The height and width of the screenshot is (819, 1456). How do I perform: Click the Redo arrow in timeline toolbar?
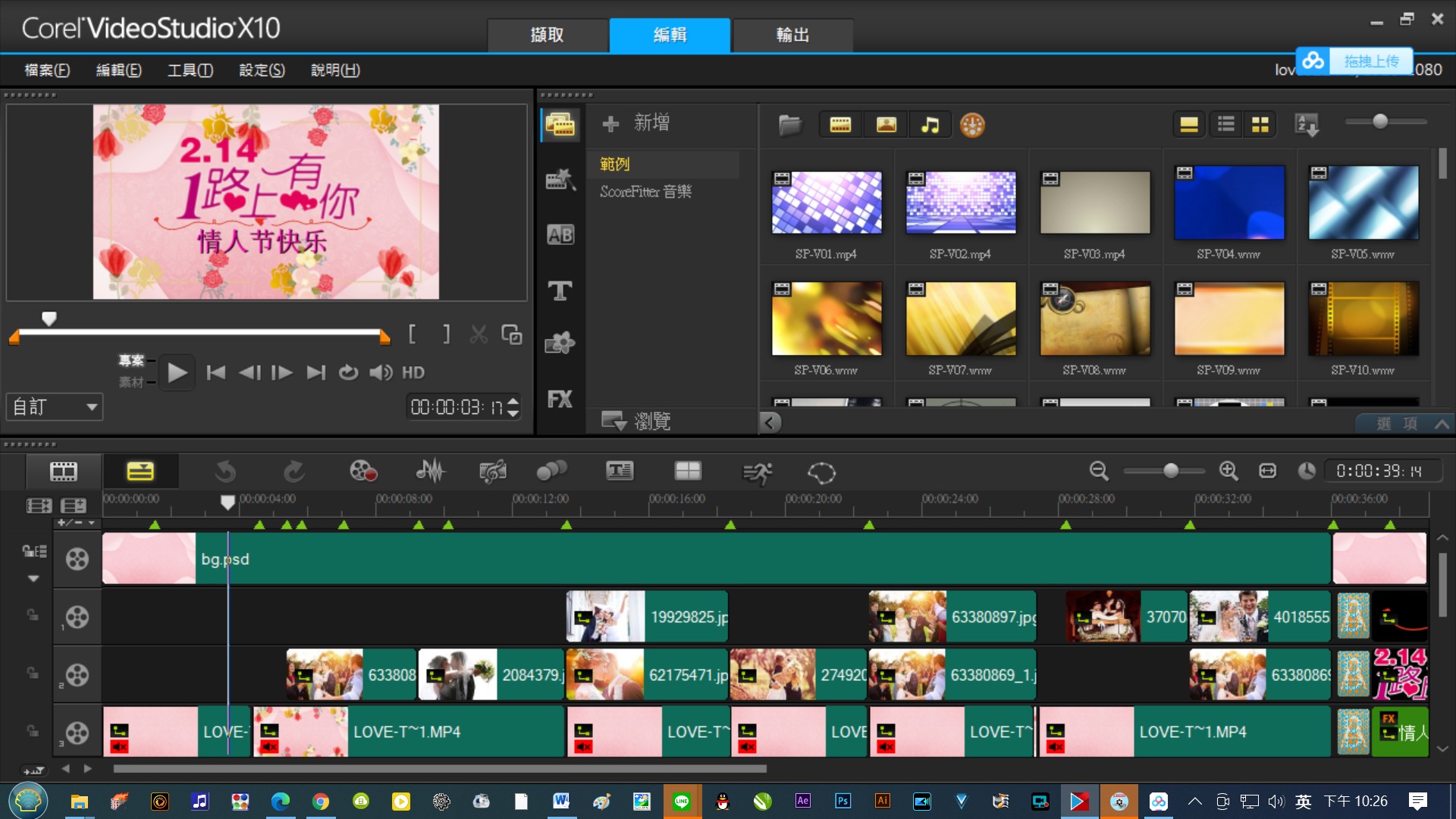tap(293, 472)
